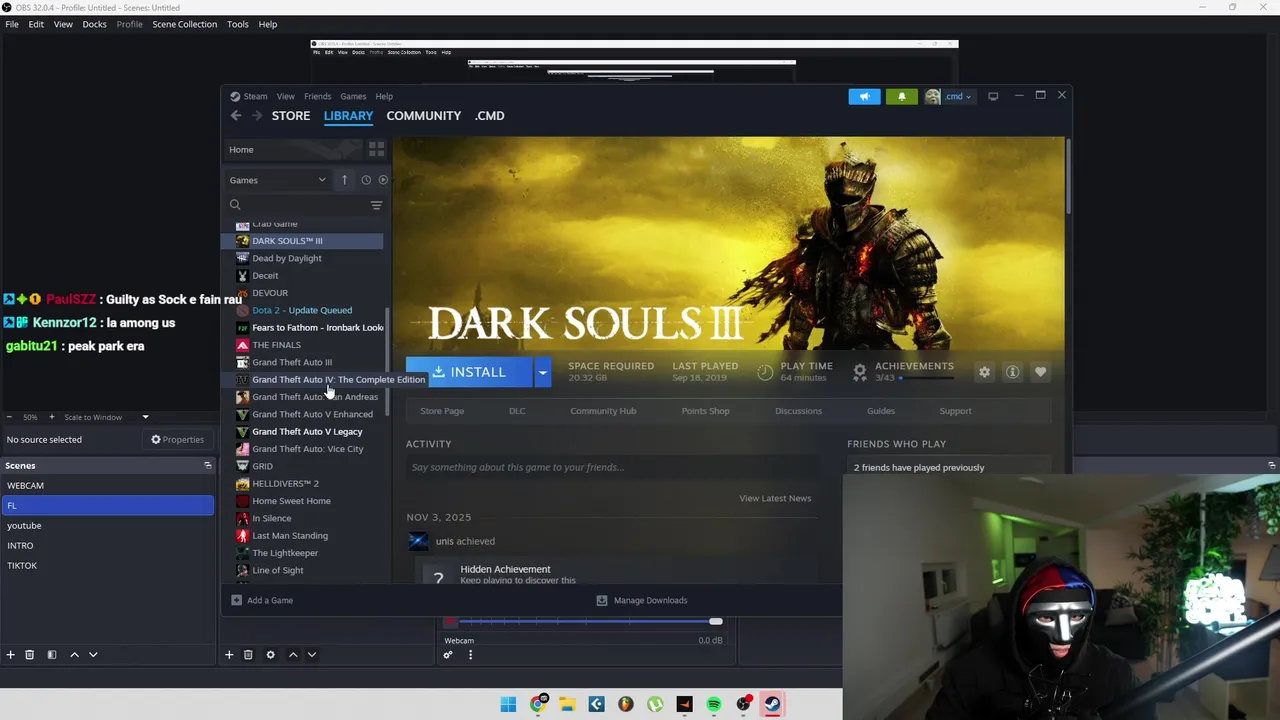Open scene filters icon in OBS Scenes dock
This screenshot has width=1280, height=720.
click(52, 655)
